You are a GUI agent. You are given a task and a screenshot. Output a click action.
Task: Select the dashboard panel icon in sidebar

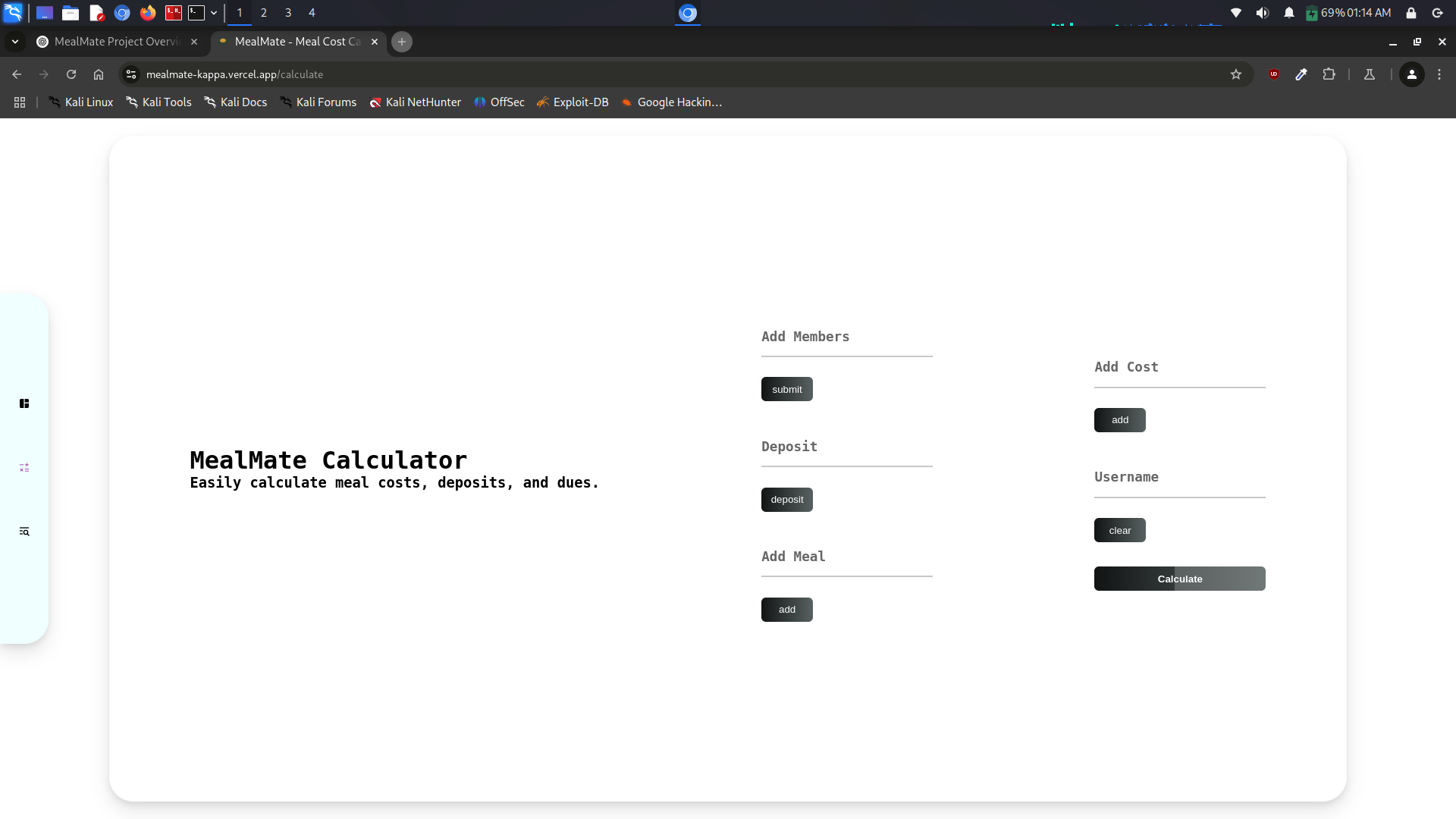coord(24,403)
